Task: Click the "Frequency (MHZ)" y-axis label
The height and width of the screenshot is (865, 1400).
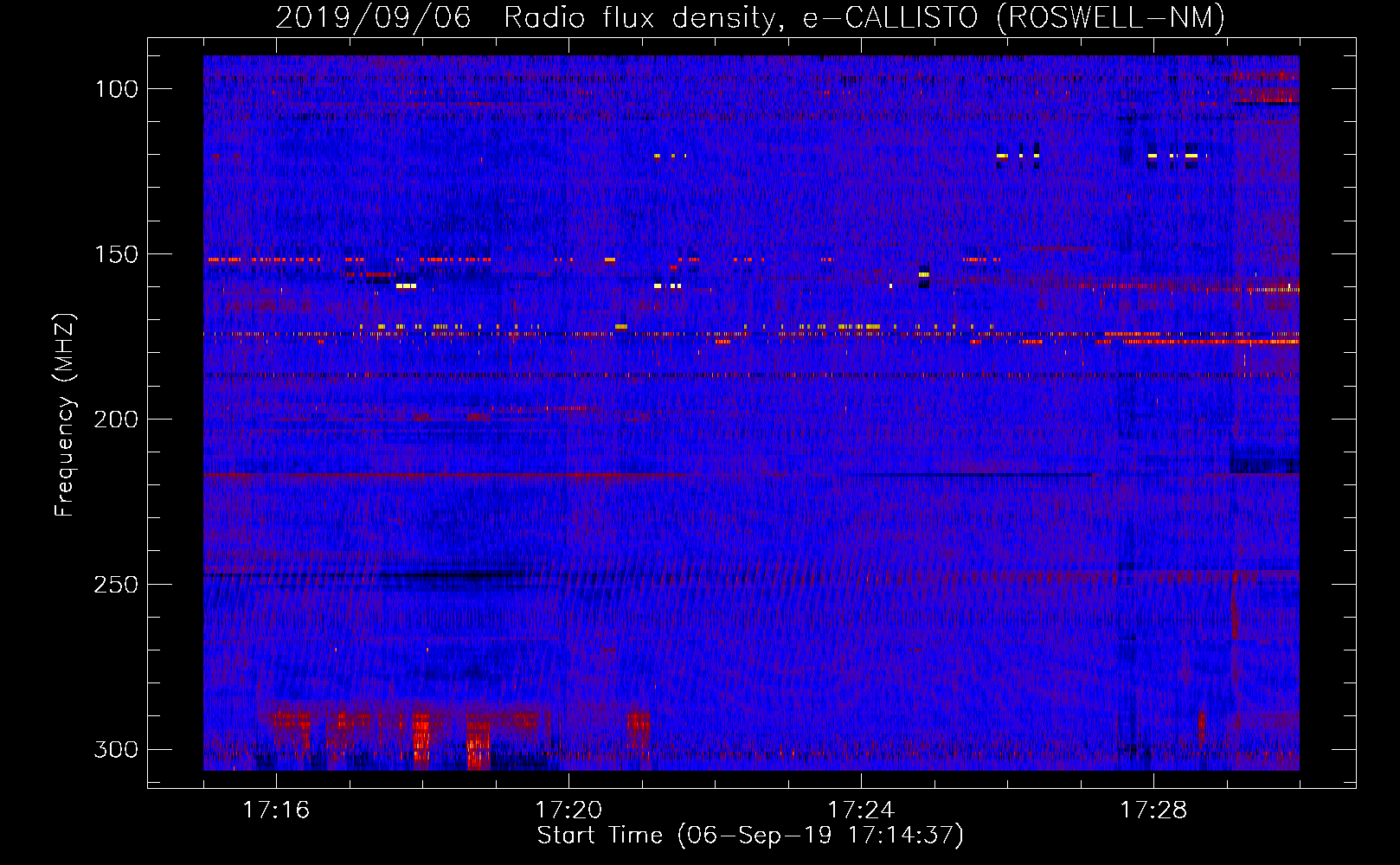Action: click(x=65, y=414)
